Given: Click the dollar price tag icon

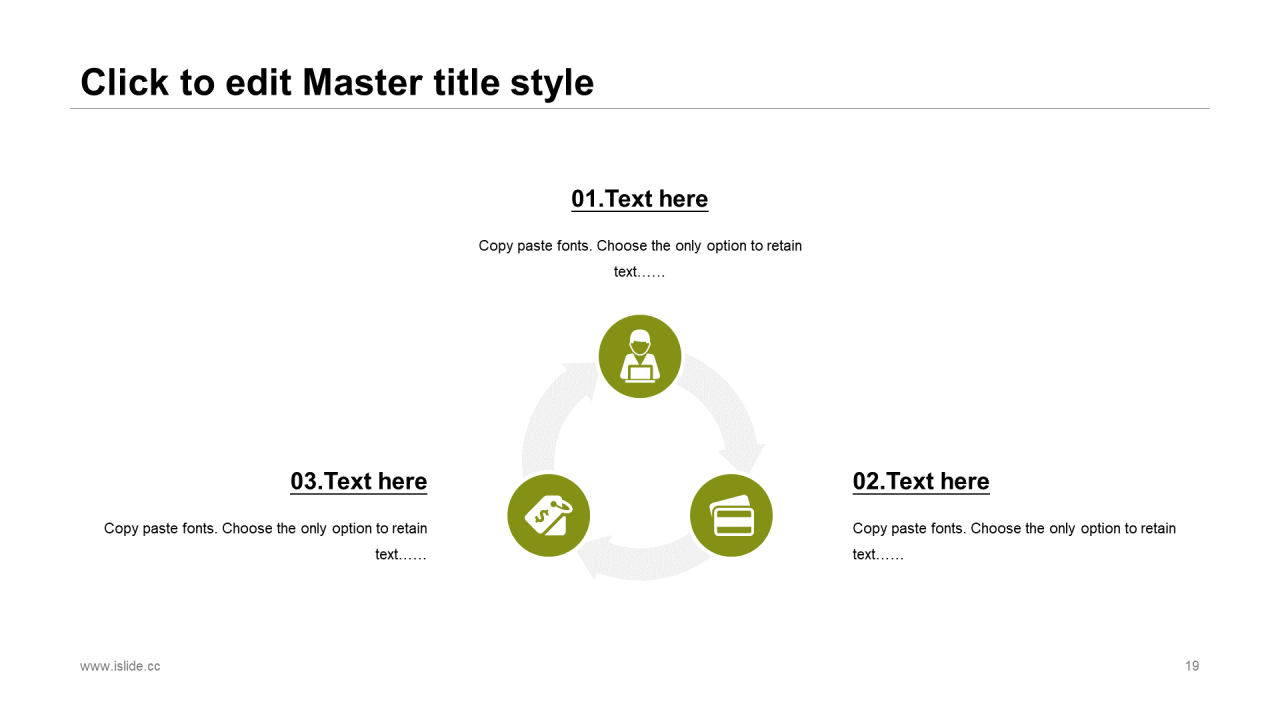Looking at the screenshot, I should [549, 515].
